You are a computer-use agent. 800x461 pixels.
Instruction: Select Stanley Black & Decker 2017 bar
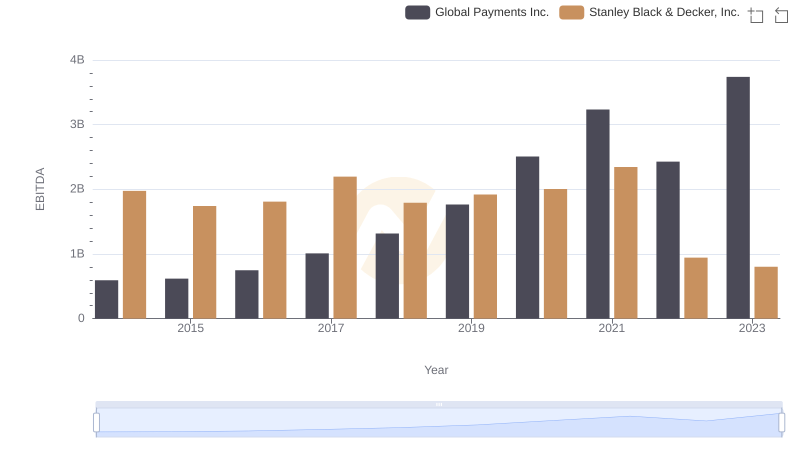click(345, 248)
